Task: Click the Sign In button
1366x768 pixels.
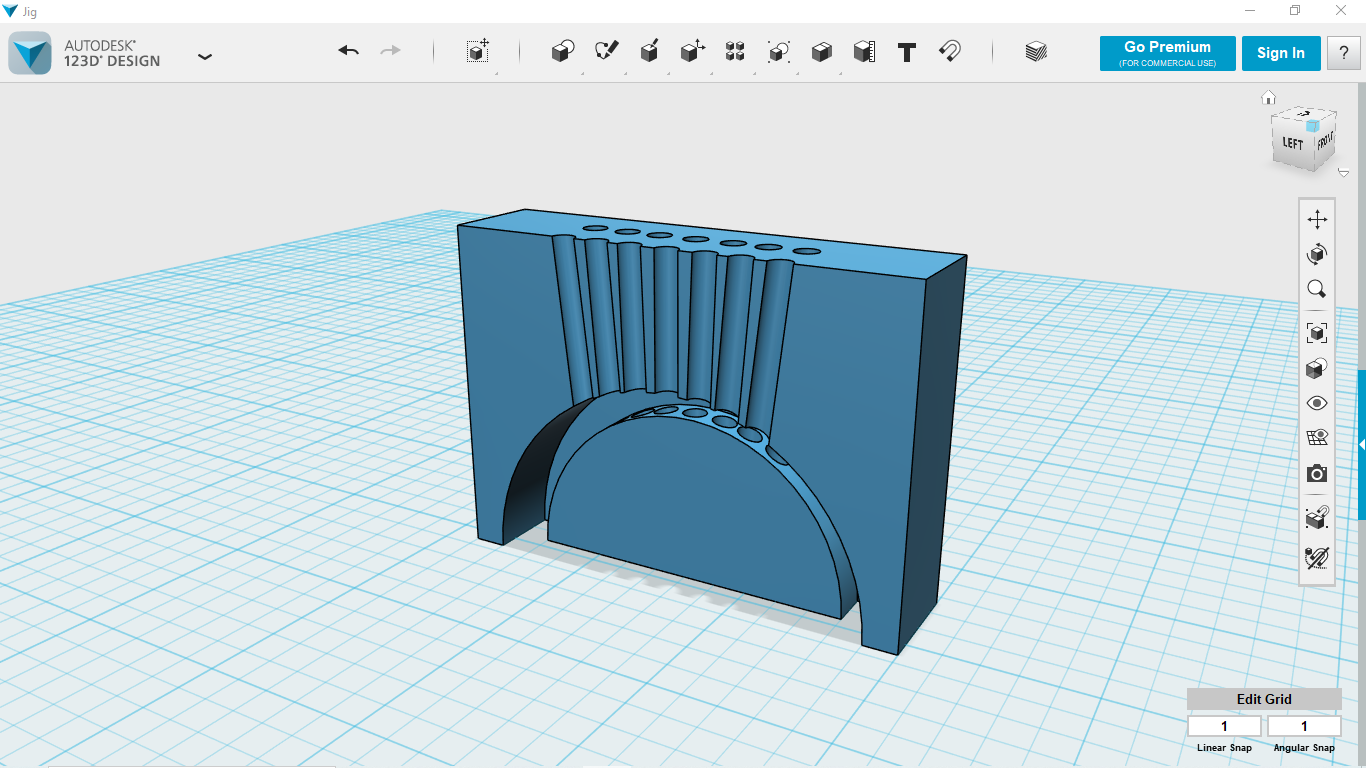Action: (x=1281, y=53)
